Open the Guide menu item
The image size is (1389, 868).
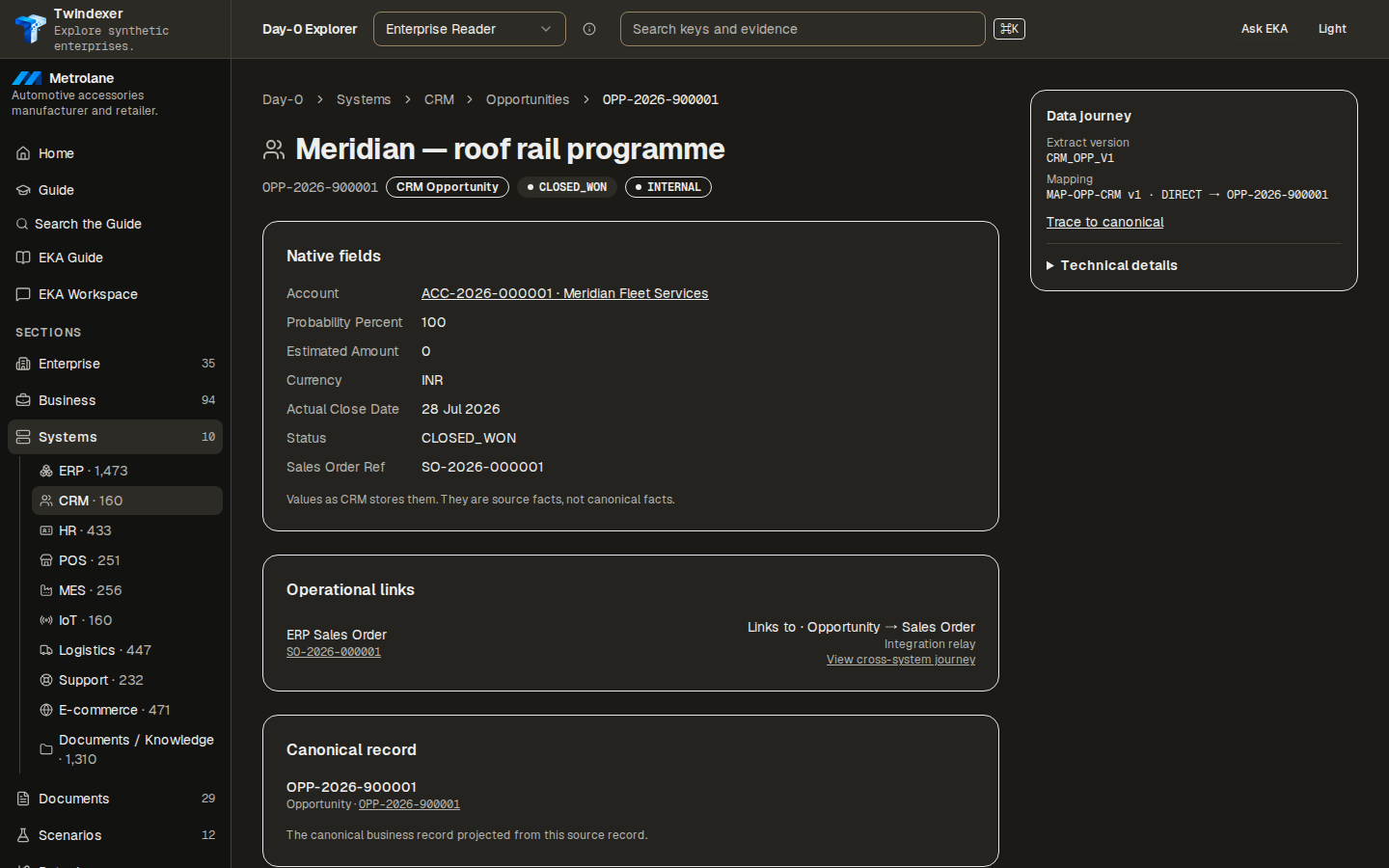point(115,190)
